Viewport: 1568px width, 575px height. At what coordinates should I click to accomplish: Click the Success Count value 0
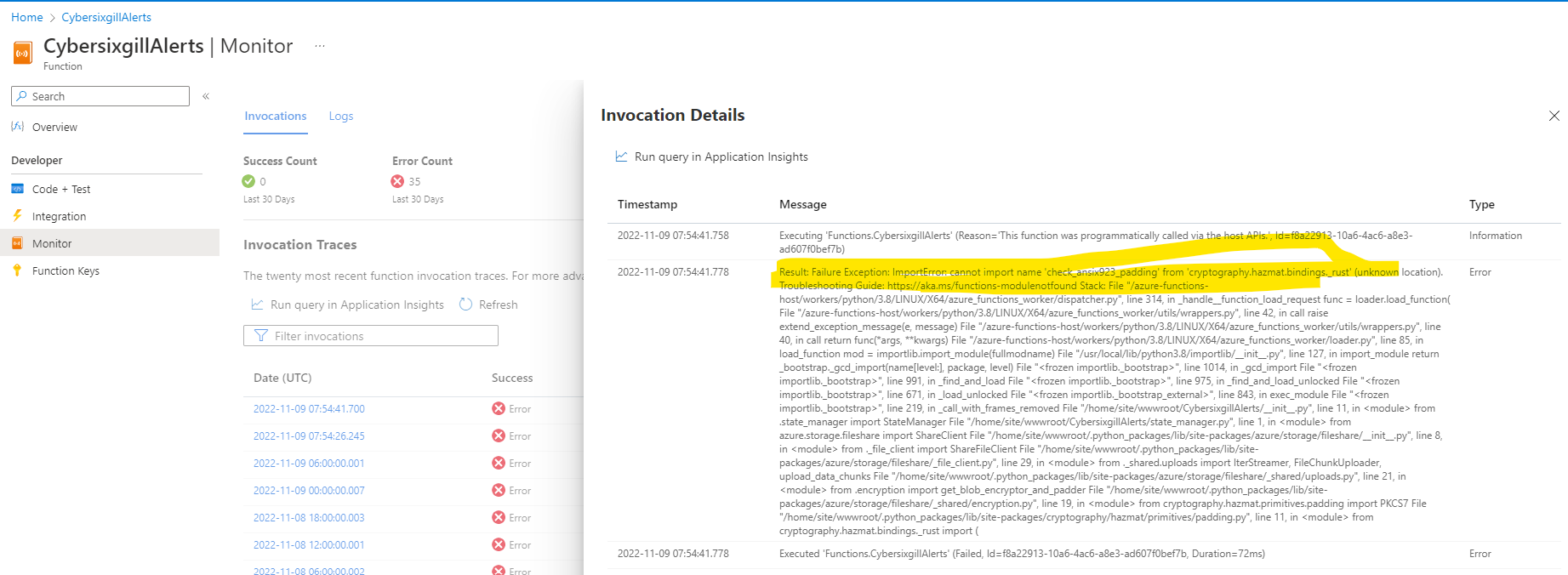[x=263, y=182]
